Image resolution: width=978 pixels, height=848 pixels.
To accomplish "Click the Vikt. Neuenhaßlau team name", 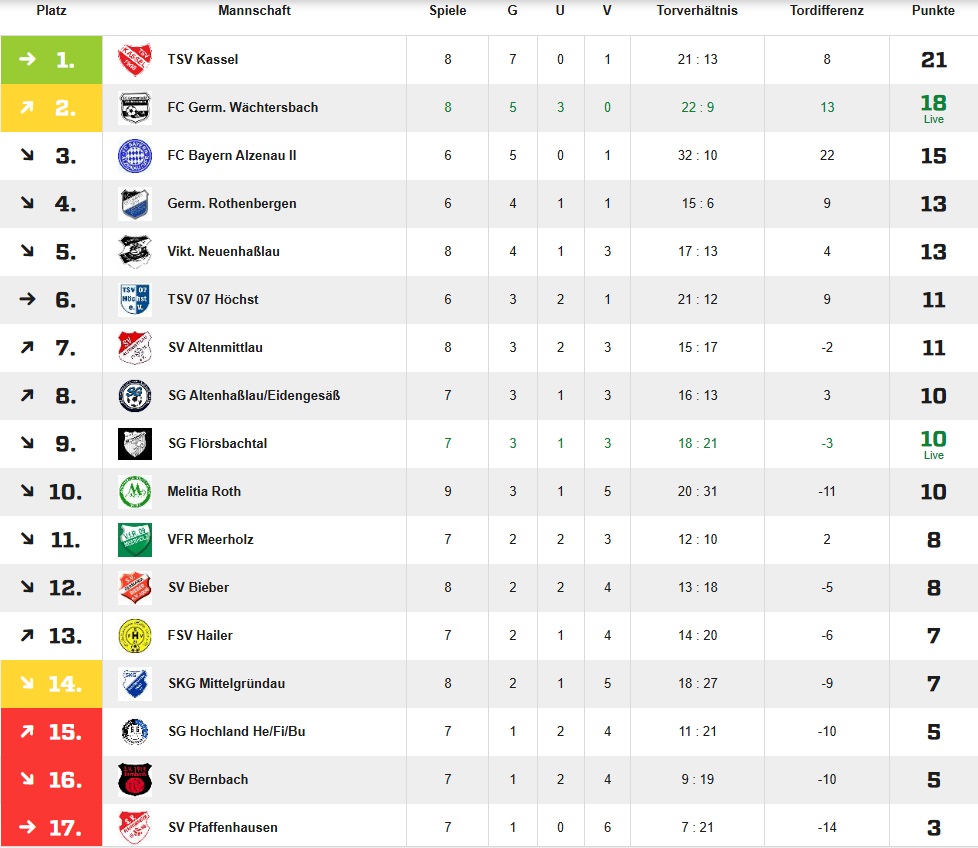I will point(223,251).
